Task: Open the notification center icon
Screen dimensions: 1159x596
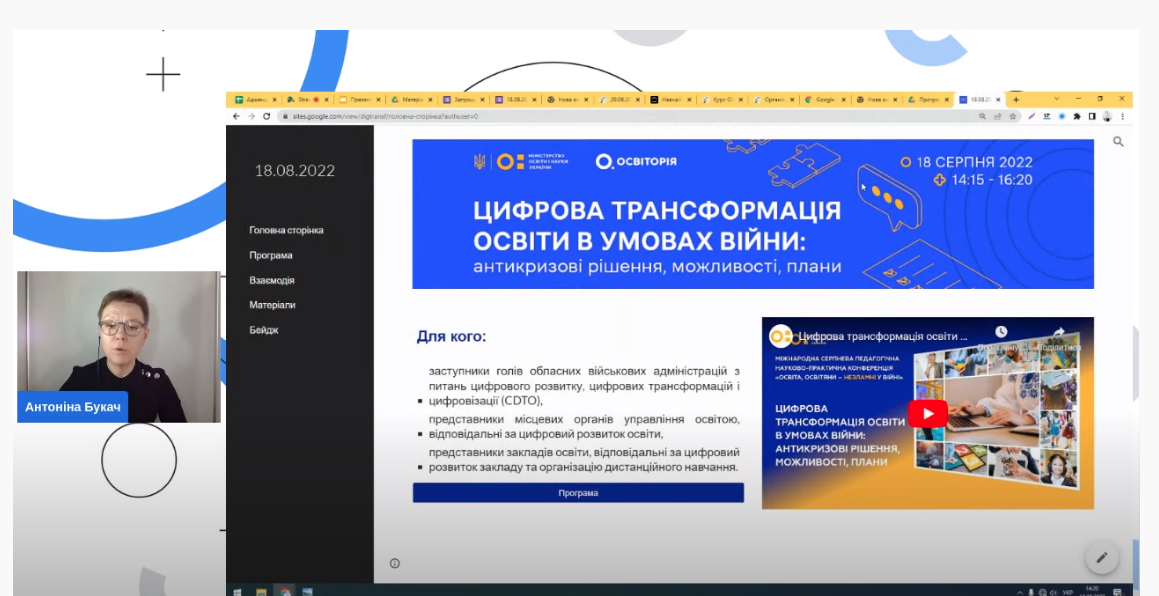Action: (x=1118, y=592)
